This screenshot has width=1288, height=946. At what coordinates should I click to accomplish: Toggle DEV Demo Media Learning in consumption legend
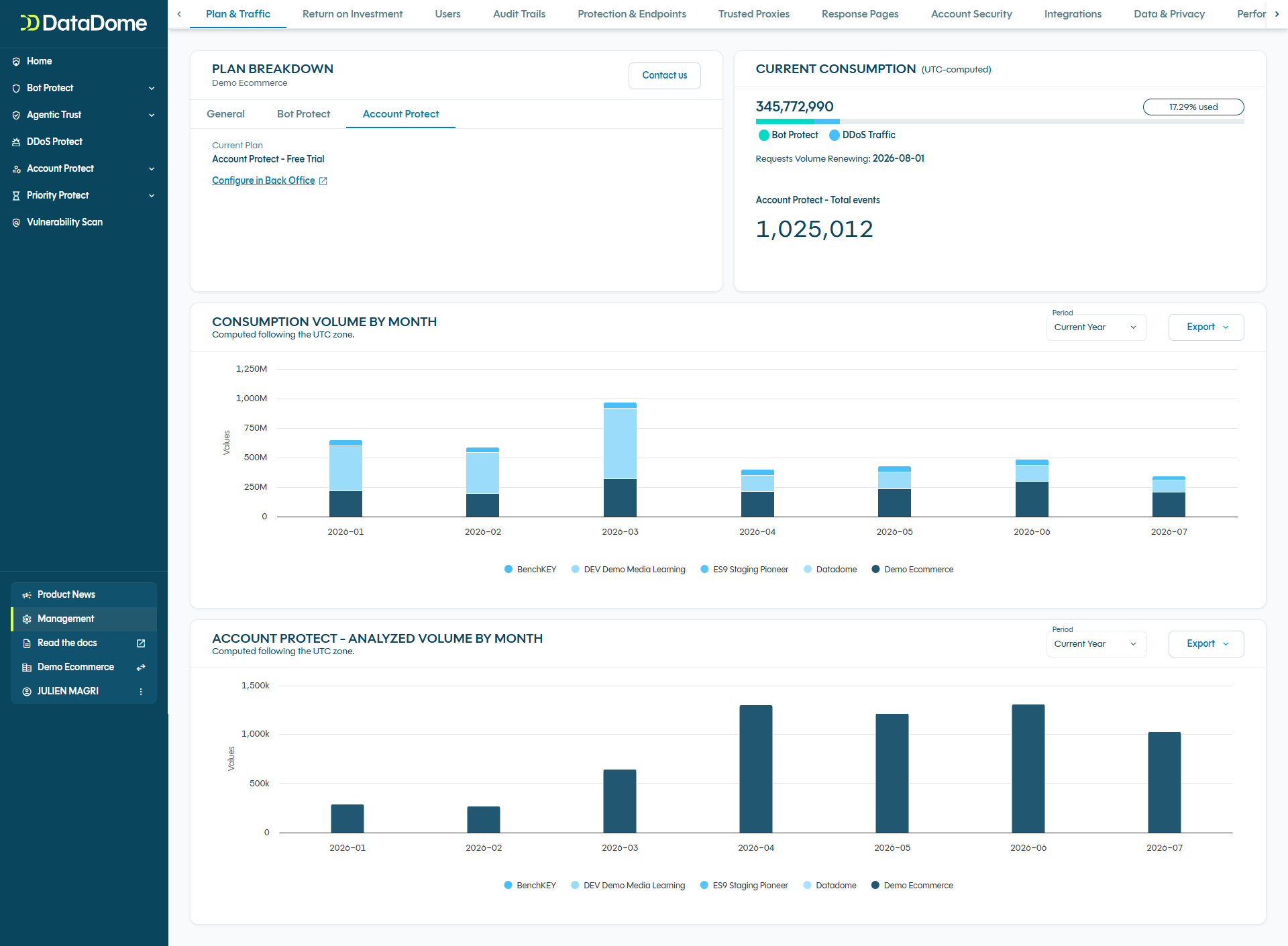[628, 569]
